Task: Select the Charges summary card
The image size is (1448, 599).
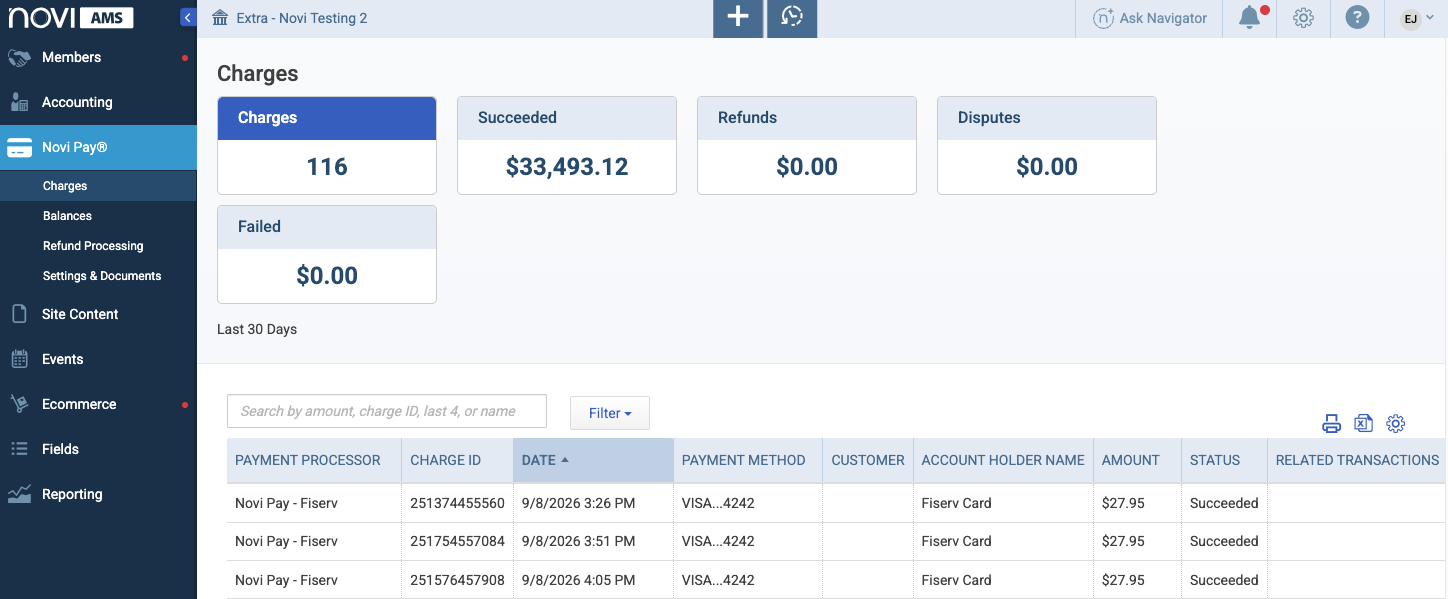Action: [x=327, y=145]
